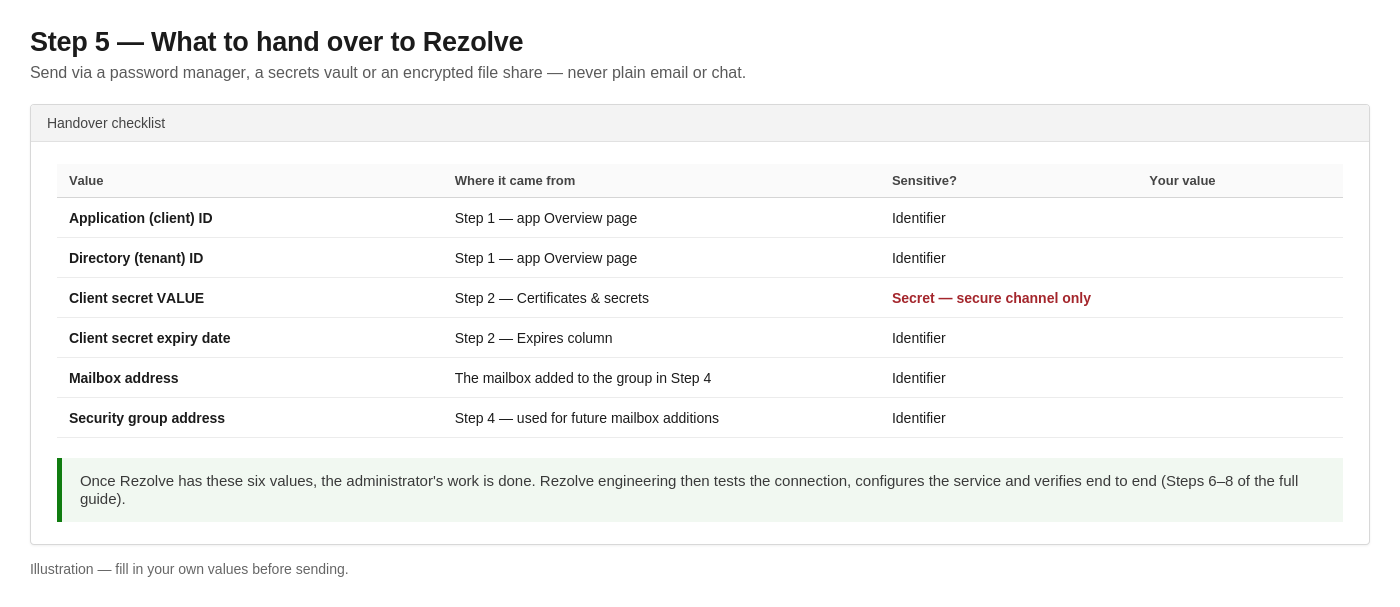Select the subtitle about sending via a password manager
The width and height of the screenshot is (1400, 607).
coord(388,73)
